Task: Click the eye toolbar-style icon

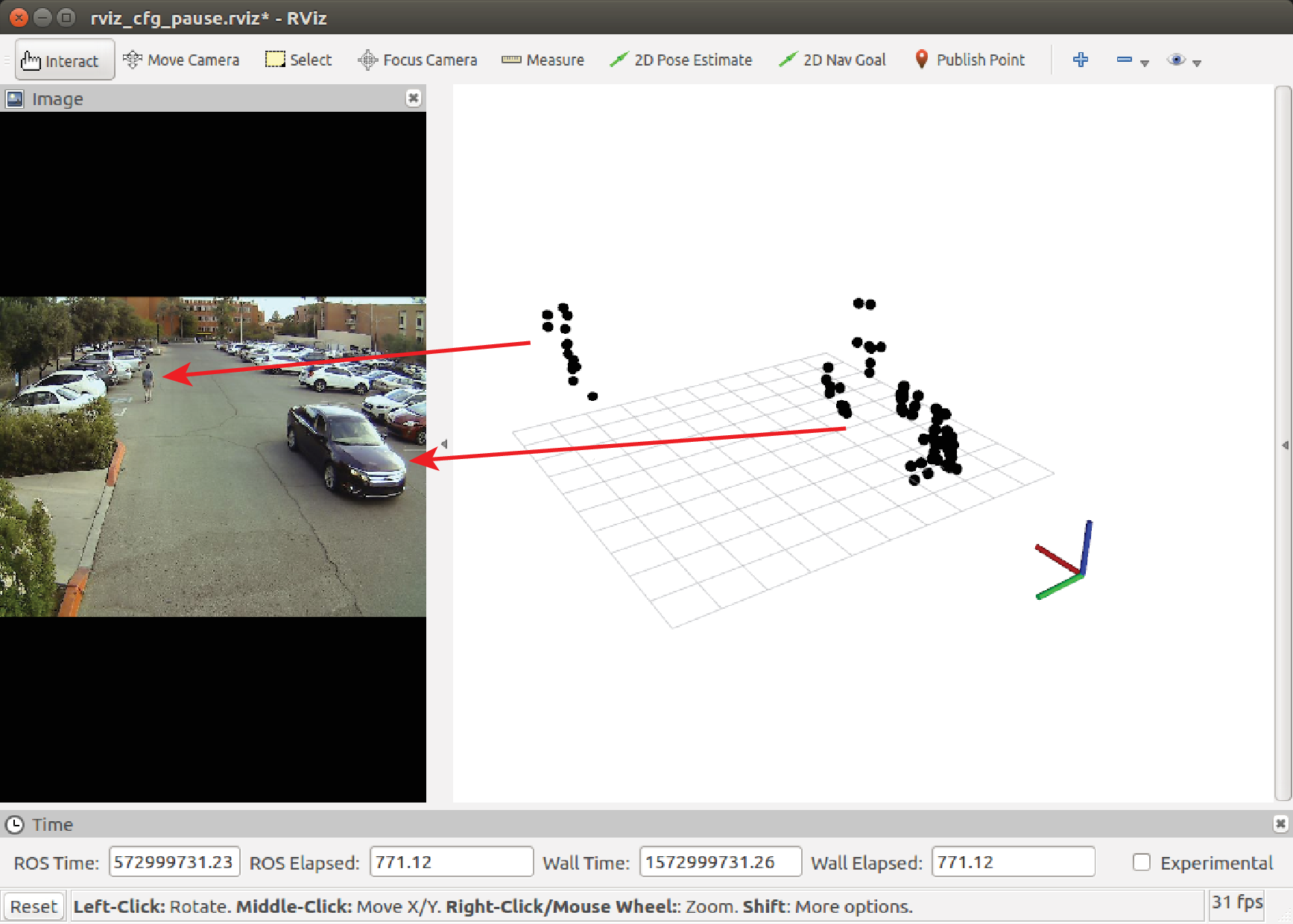Action: pyautogui.click(x=1177, y=60)
